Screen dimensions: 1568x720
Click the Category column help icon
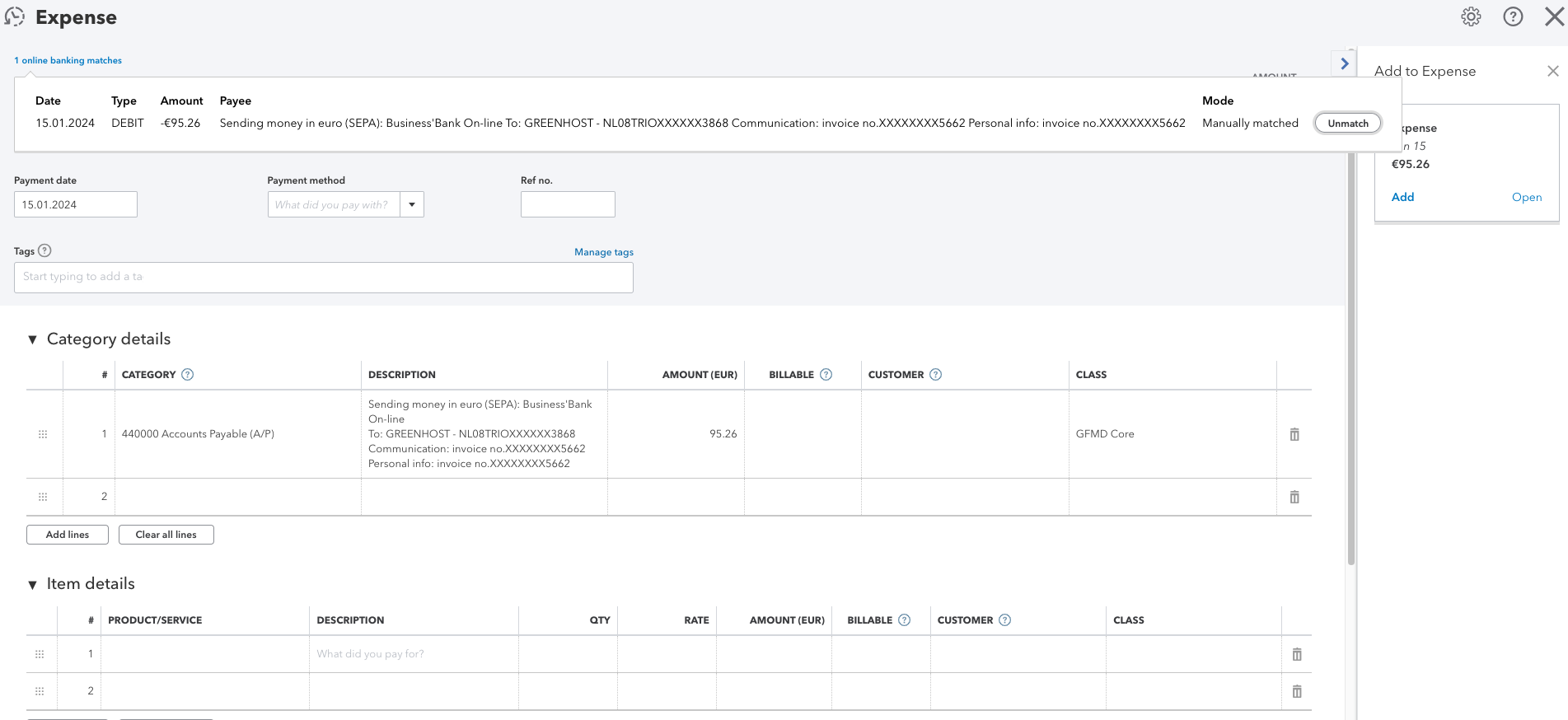[188, 375]
